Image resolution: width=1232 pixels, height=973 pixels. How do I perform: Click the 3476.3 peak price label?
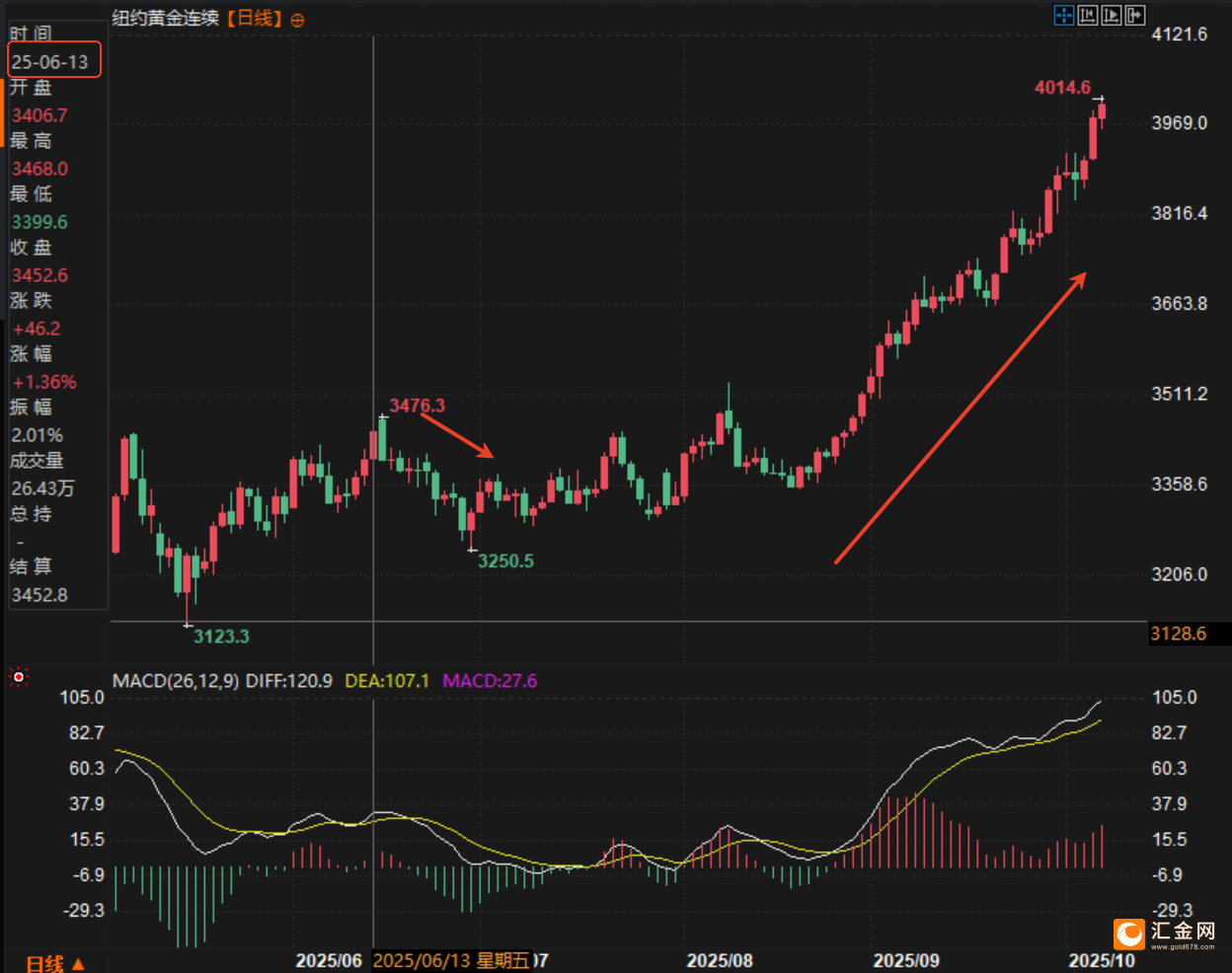[417, 406]
